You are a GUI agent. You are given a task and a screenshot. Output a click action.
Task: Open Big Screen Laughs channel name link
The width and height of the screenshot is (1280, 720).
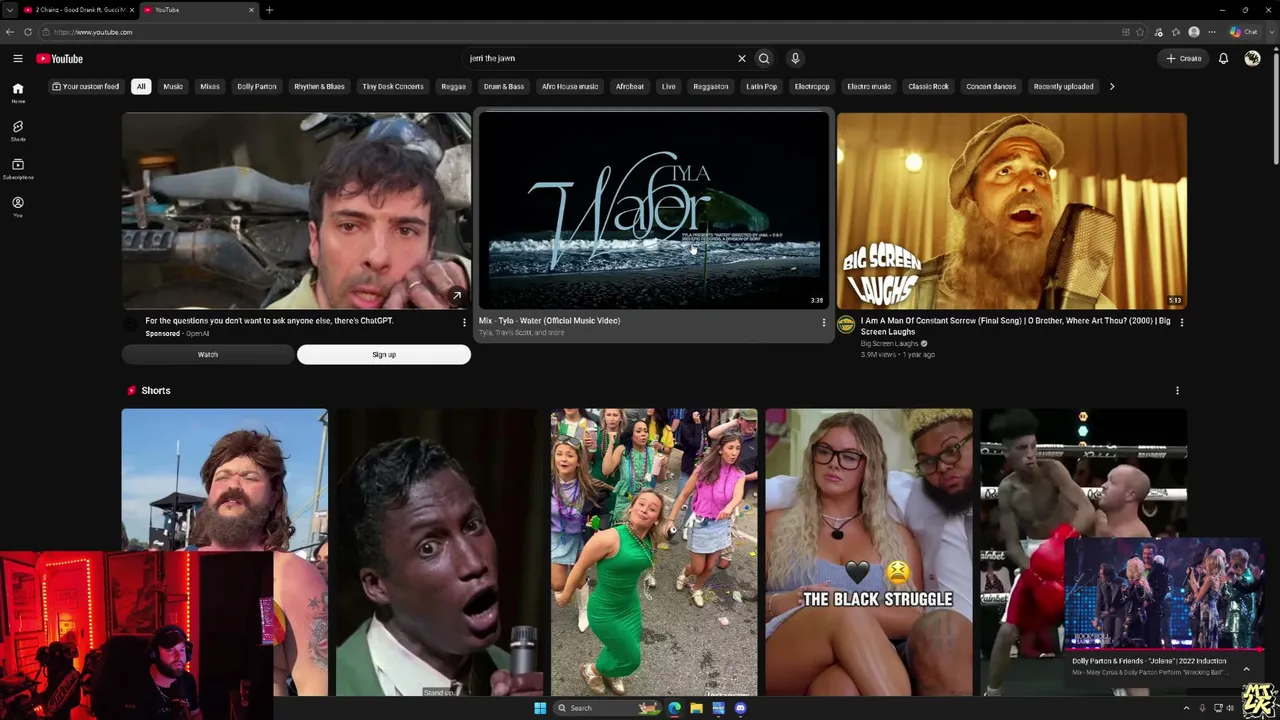889,344
